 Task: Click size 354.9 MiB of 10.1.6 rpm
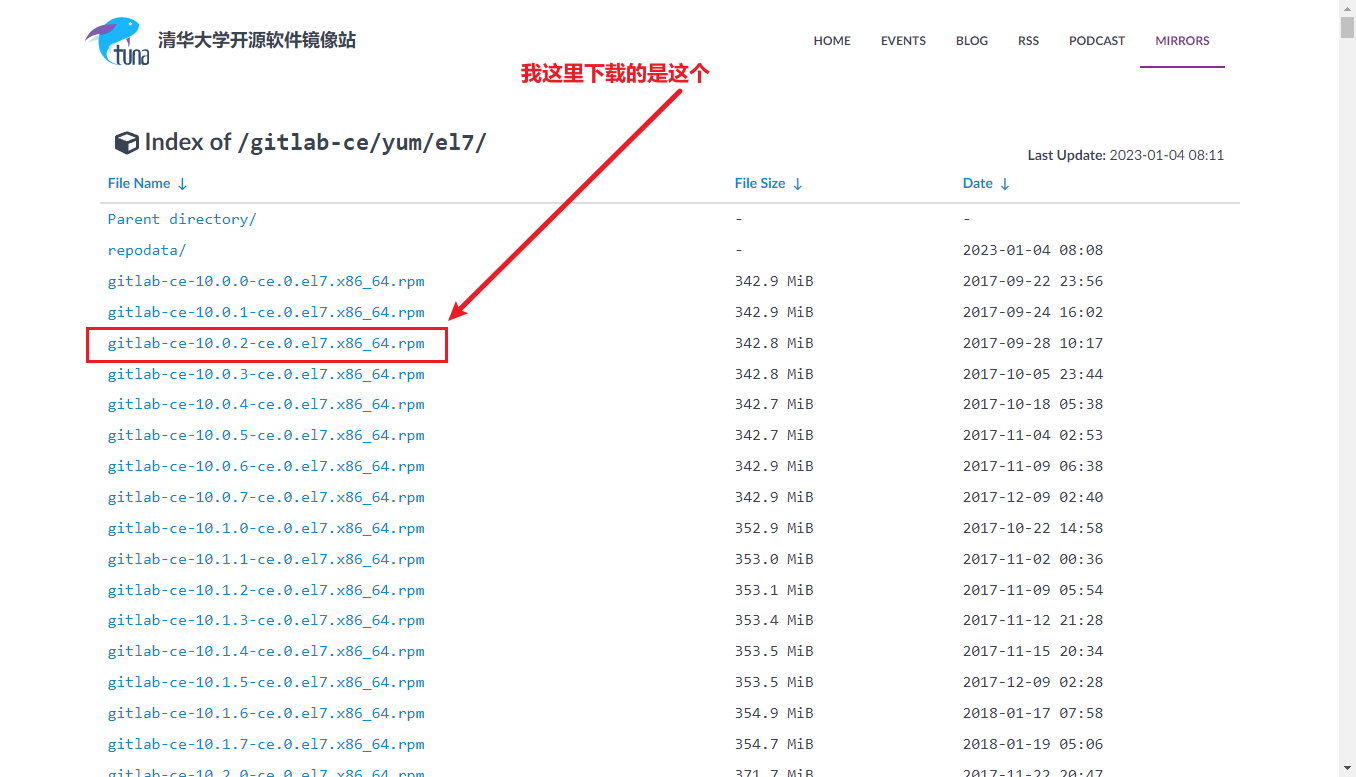coord(774,713)
